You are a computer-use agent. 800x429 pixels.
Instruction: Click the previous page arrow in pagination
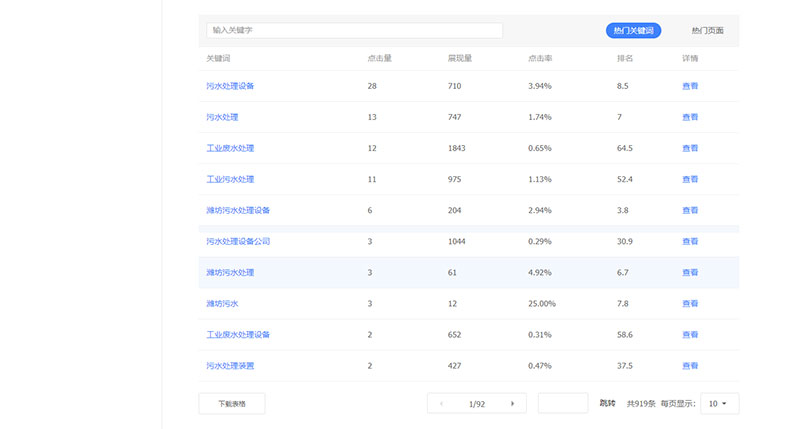coord(443,404)
